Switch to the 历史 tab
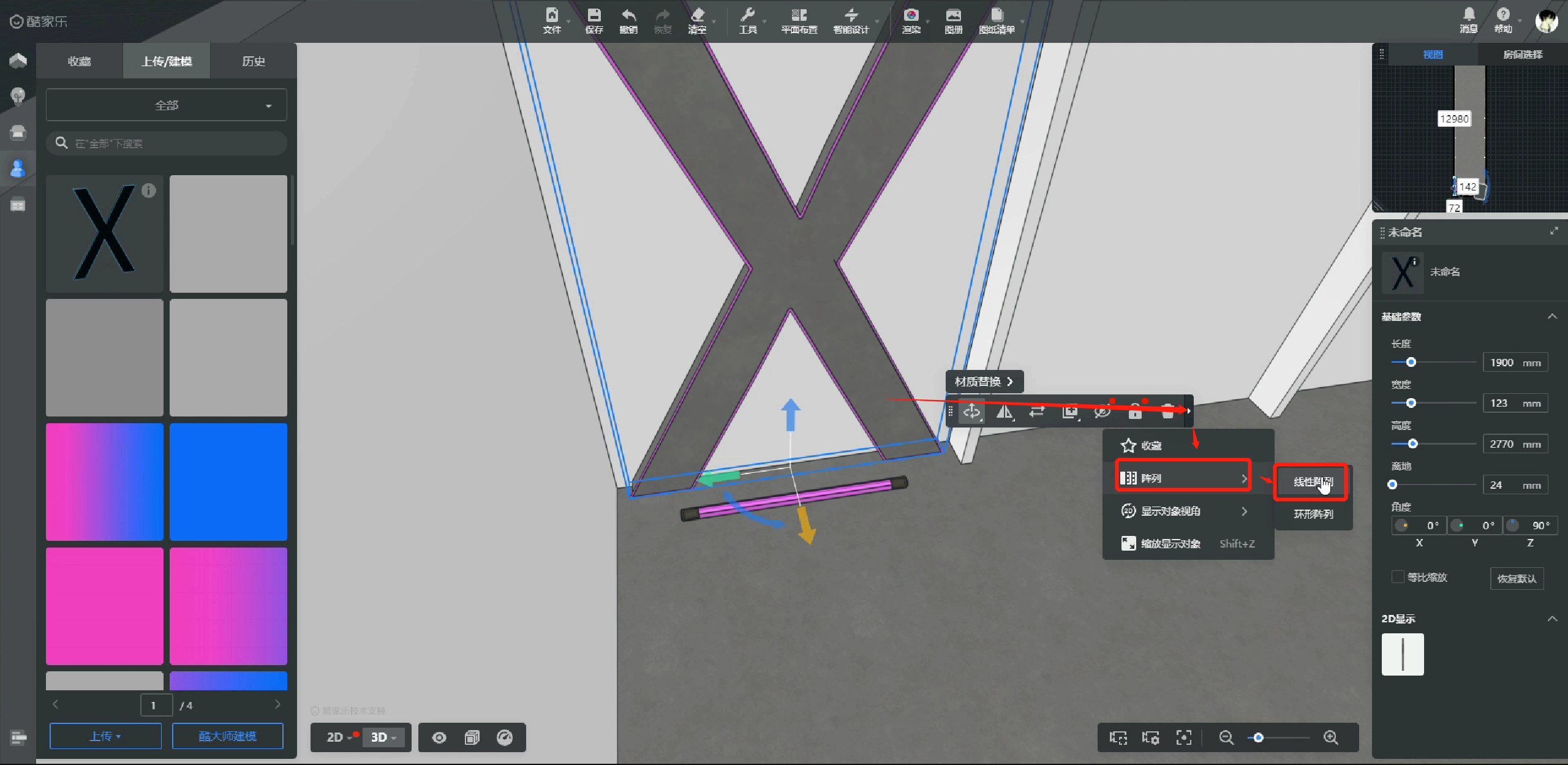Image resolution: width=1568 pixels, height=765 pixels. (253, 61)
